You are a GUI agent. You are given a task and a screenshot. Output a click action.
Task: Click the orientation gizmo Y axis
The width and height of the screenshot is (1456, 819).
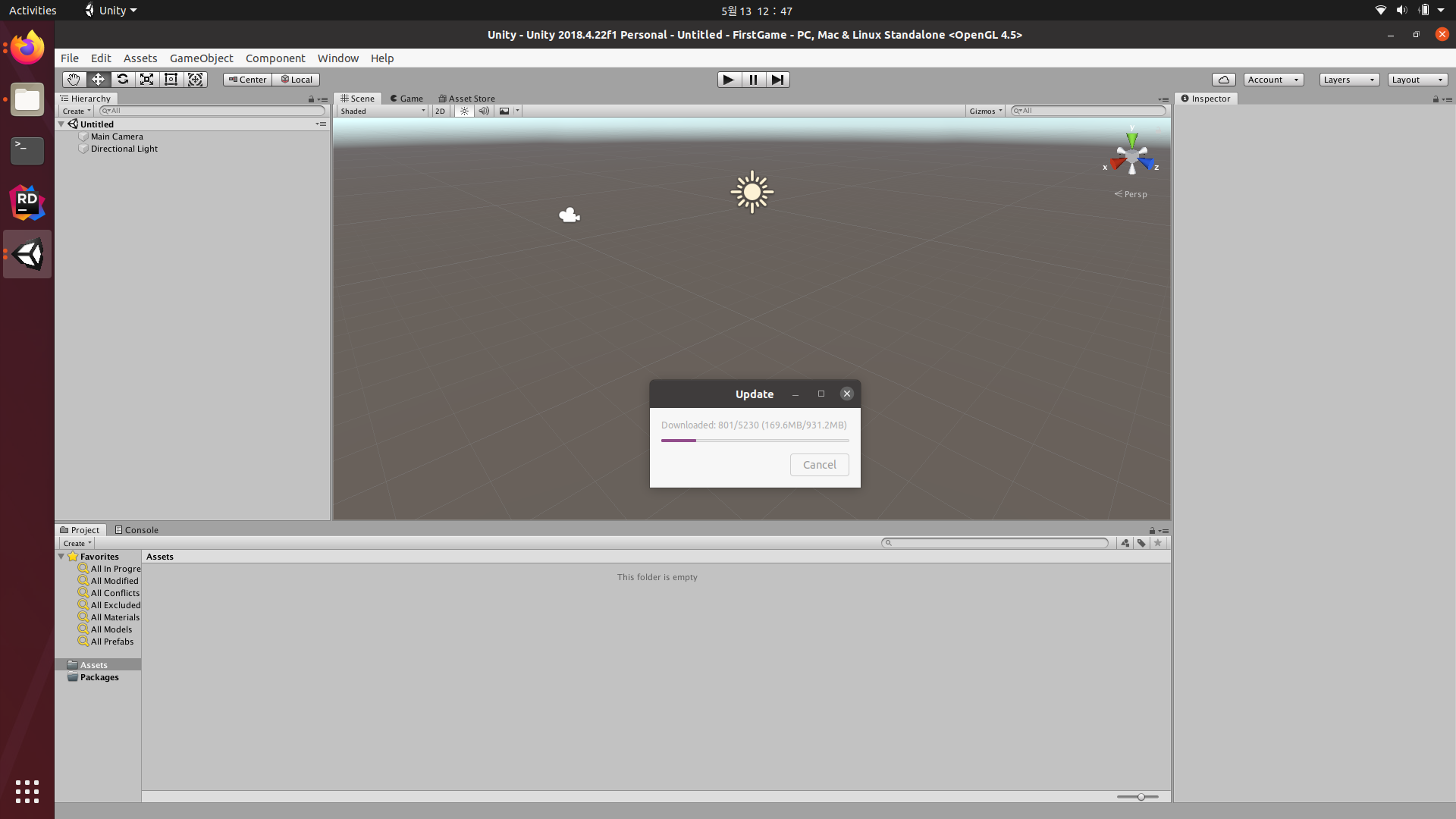pyautogui.click(x=1131, y=139)
